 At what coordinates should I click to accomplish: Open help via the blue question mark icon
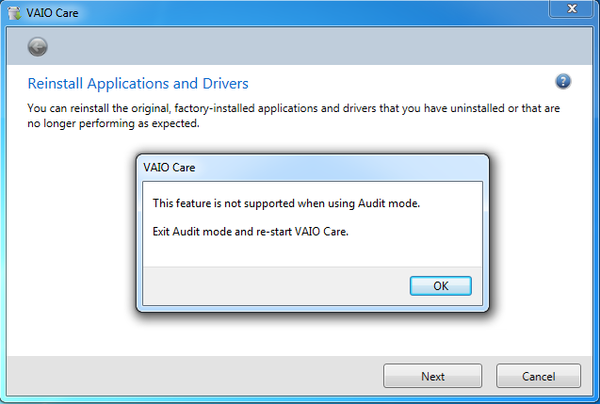563,81
